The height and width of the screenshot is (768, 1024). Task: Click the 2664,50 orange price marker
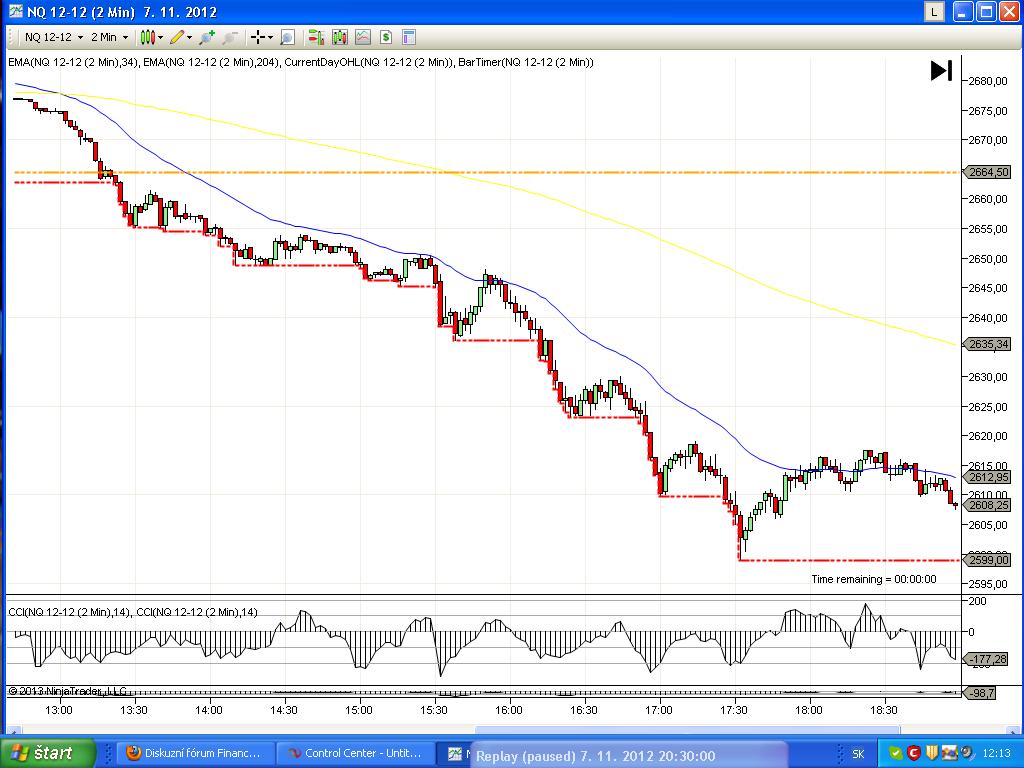pyautogui.click(x=987, y=172)
